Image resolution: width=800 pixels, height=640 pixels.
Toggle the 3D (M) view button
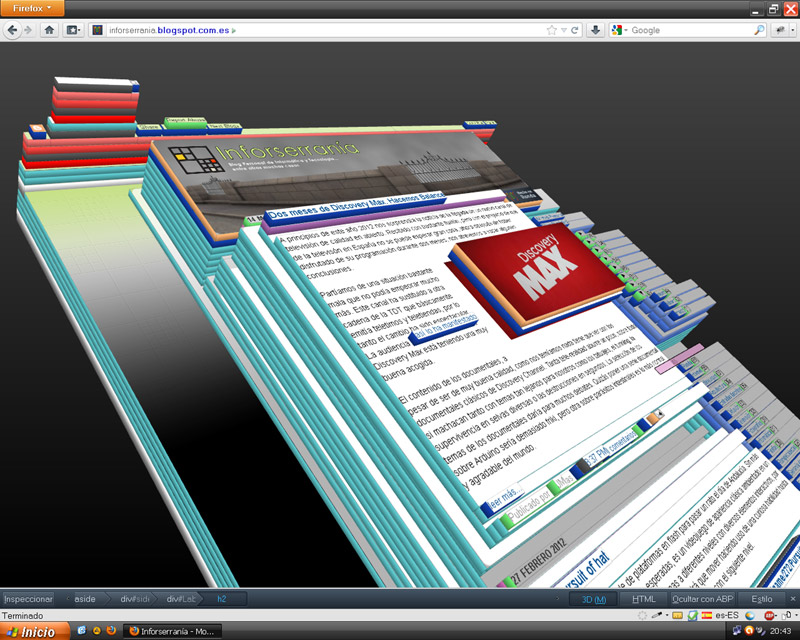(593, 599)
